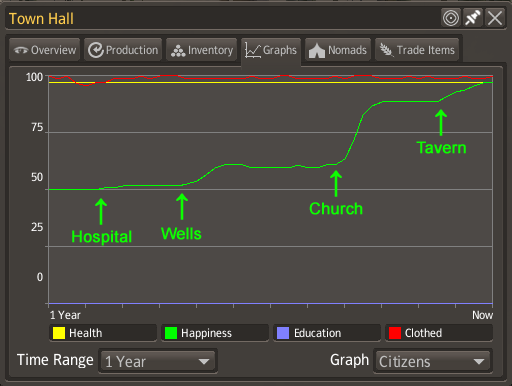The image size is (512, 386).
Task: Toggle the Happiness graph line
Action: (215, 333)
